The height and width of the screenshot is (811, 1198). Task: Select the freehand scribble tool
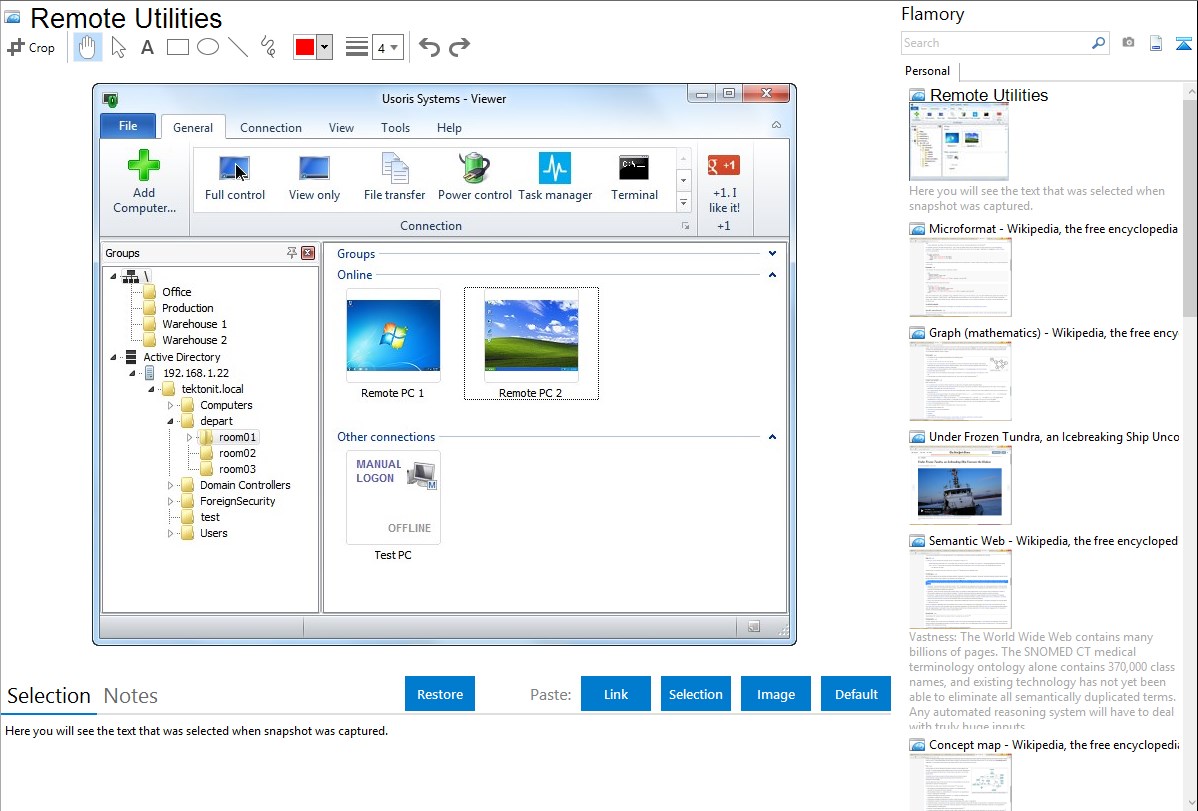(268, 47)
